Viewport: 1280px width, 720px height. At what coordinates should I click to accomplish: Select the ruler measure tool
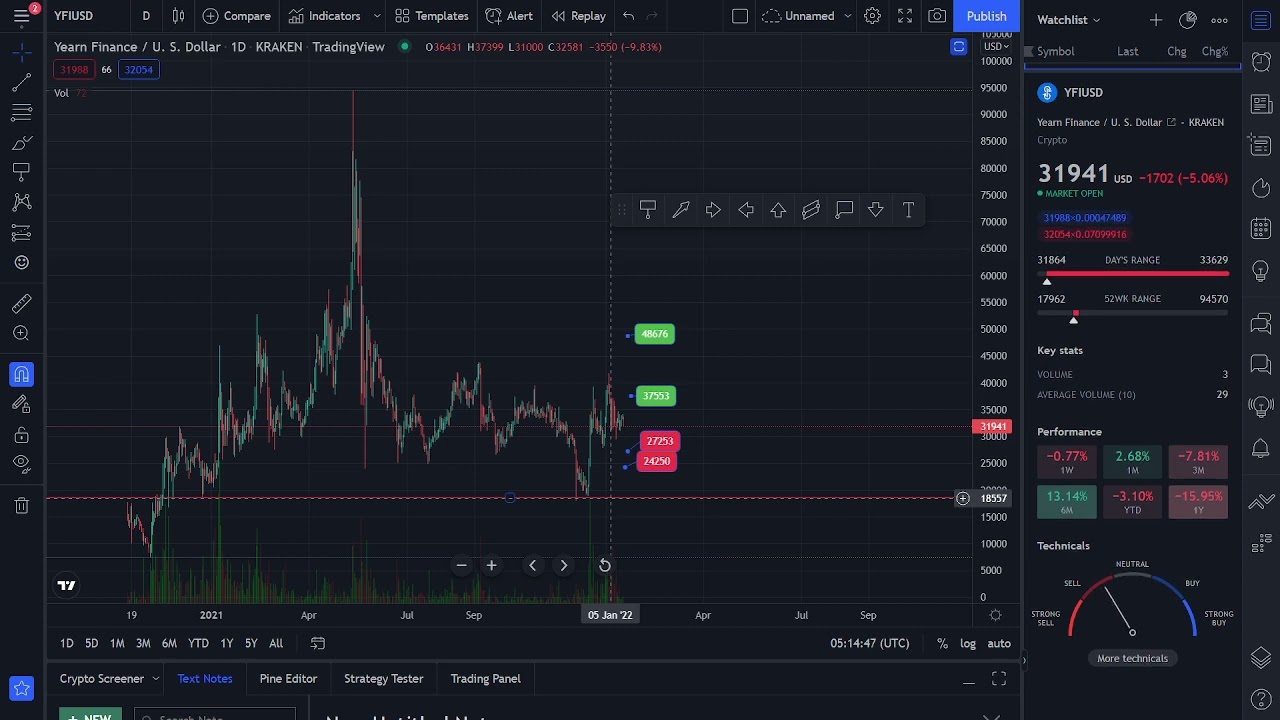click(x=21, y=303)
